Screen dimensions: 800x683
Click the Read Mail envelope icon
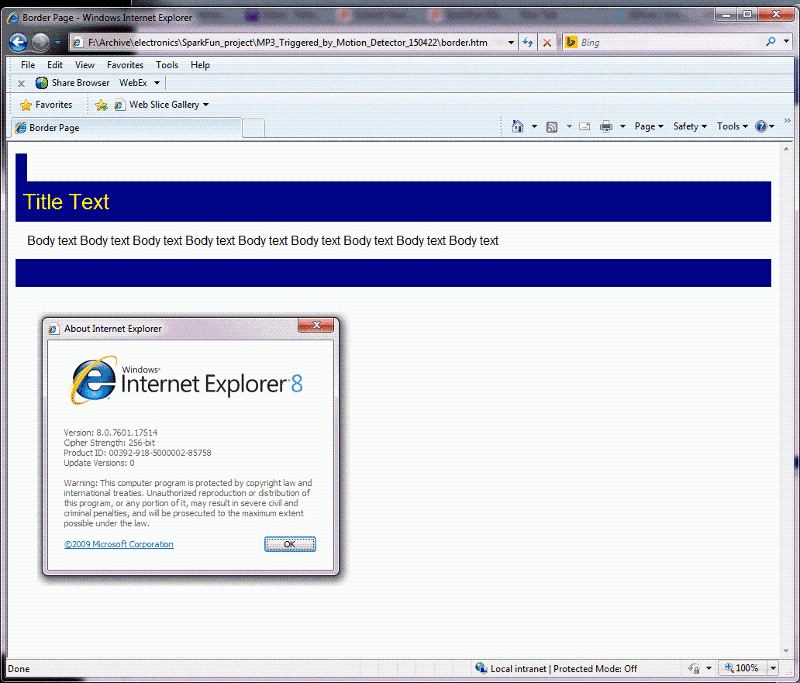585,127
